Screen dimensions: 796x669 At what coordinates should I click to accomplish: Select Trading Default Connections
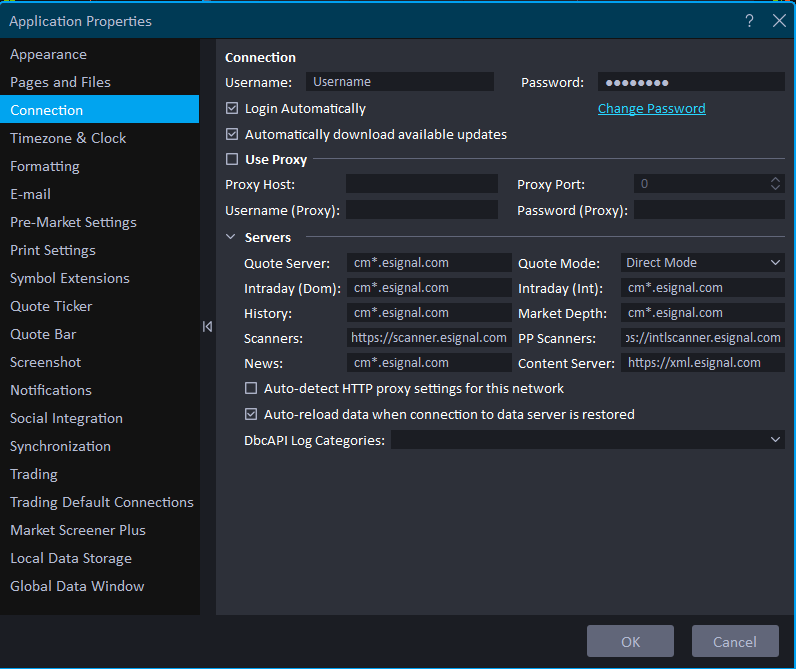[100, 502]
